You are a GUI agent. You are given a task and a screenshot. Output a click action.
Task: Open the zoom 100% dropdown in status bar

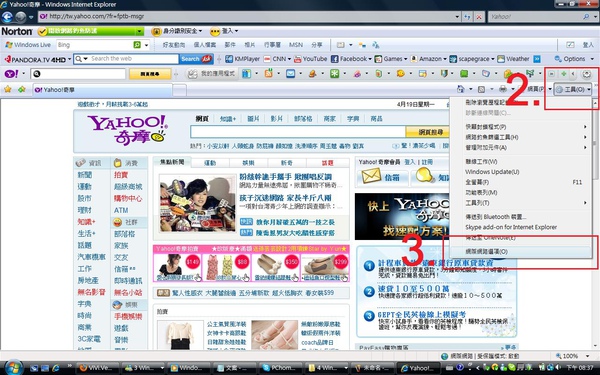[x=586, y=356]
